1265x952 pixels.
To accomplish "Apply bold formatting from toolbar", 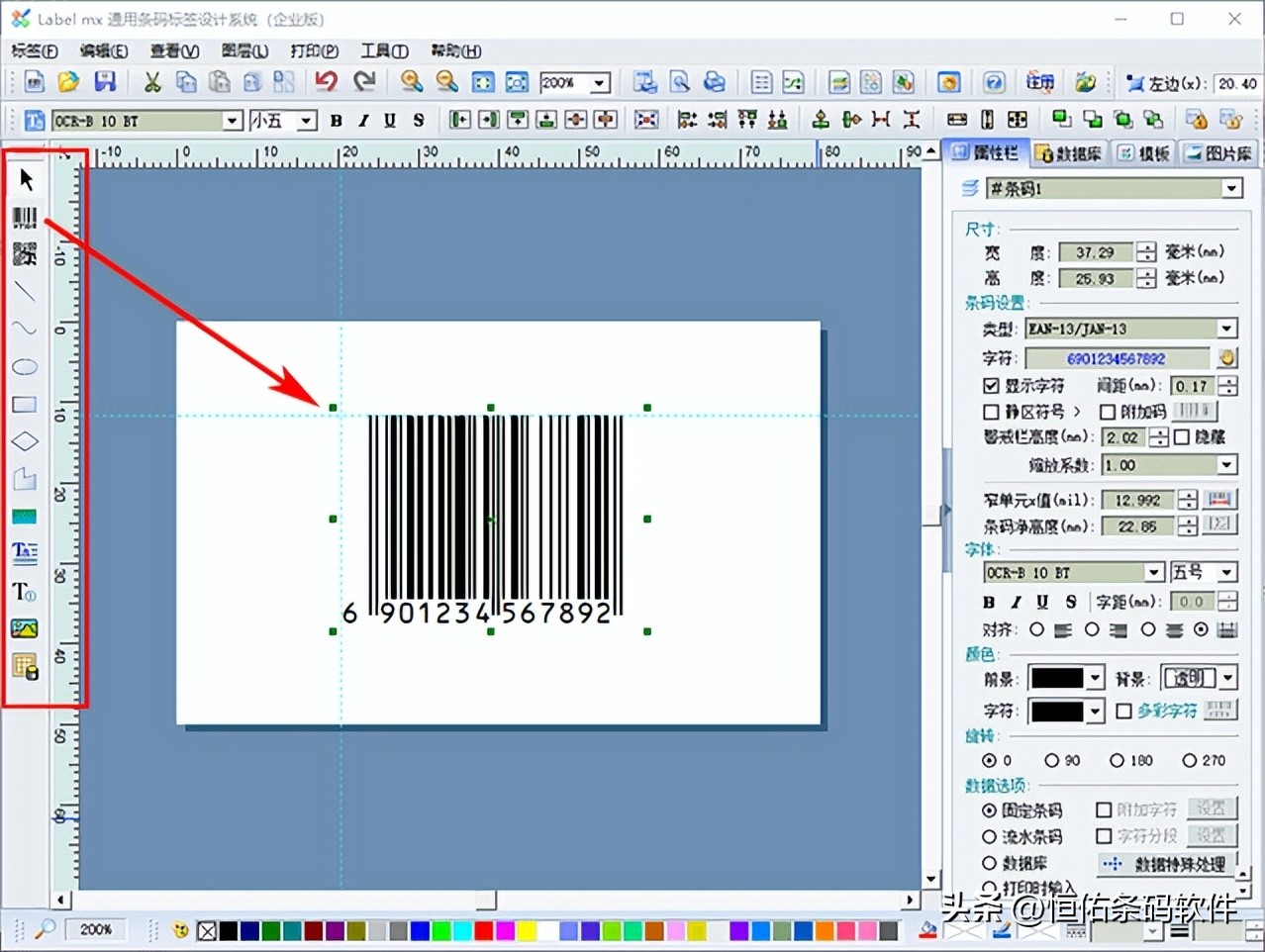I will [x=336, y=120].
